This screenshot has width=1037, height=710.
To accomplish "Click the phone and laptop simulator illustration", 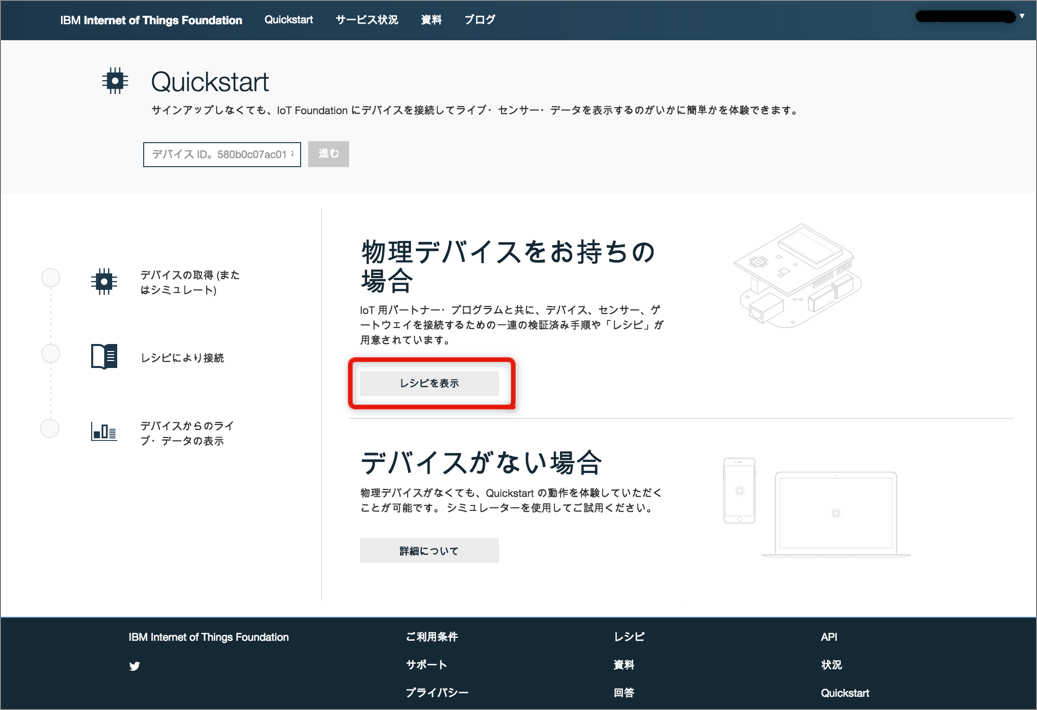I will pyautogui.click(x=816, y=507).
